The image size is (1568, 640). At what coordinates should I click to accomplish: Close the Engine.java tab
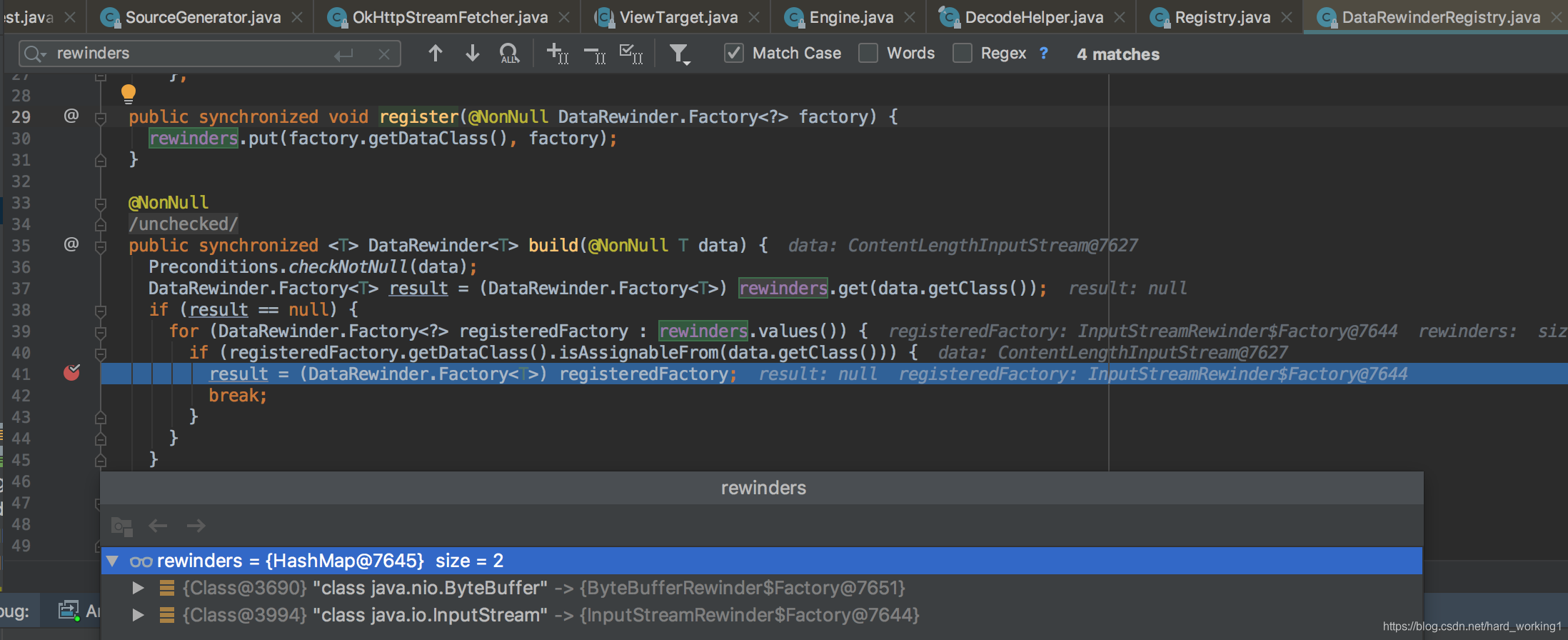(x=910, y=17)
